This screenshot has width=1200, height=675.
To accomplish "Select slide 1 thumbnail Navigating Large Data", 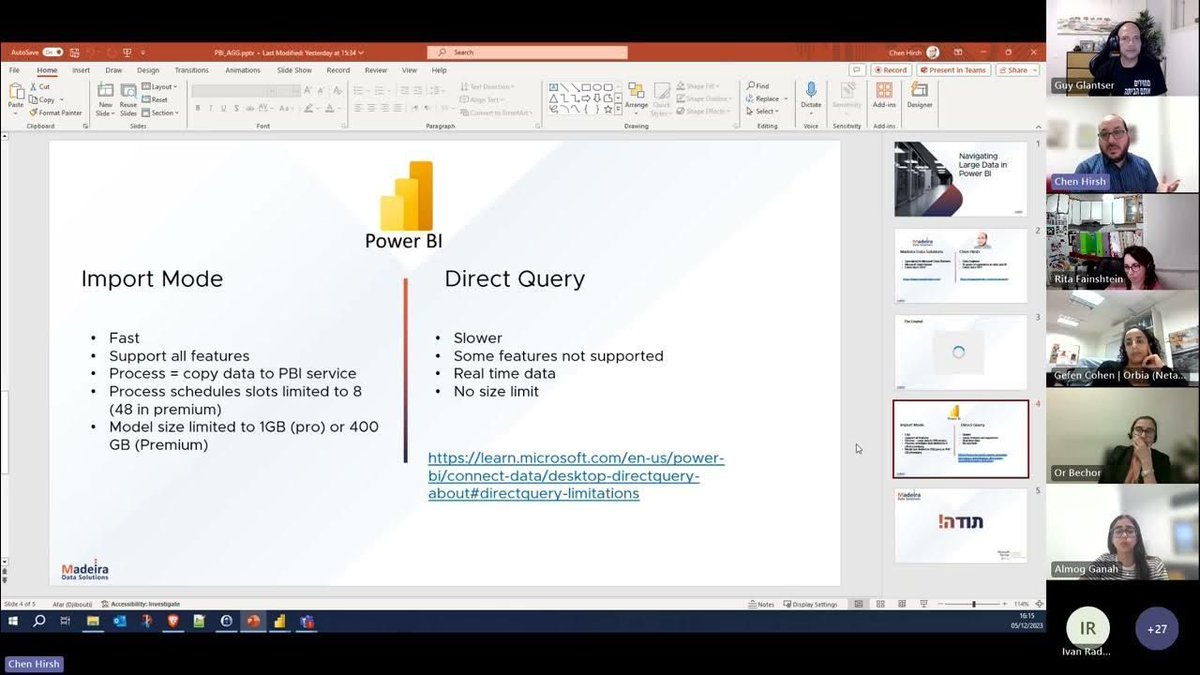I will point(960,178).
